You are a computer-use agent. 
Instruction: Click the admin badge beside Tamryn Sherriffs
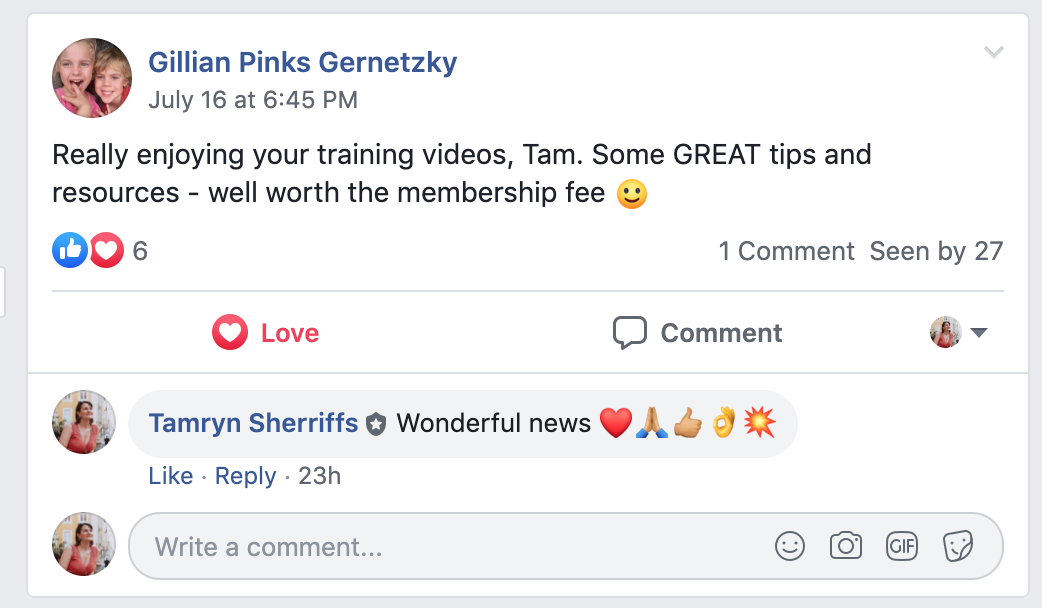point(376,424)
